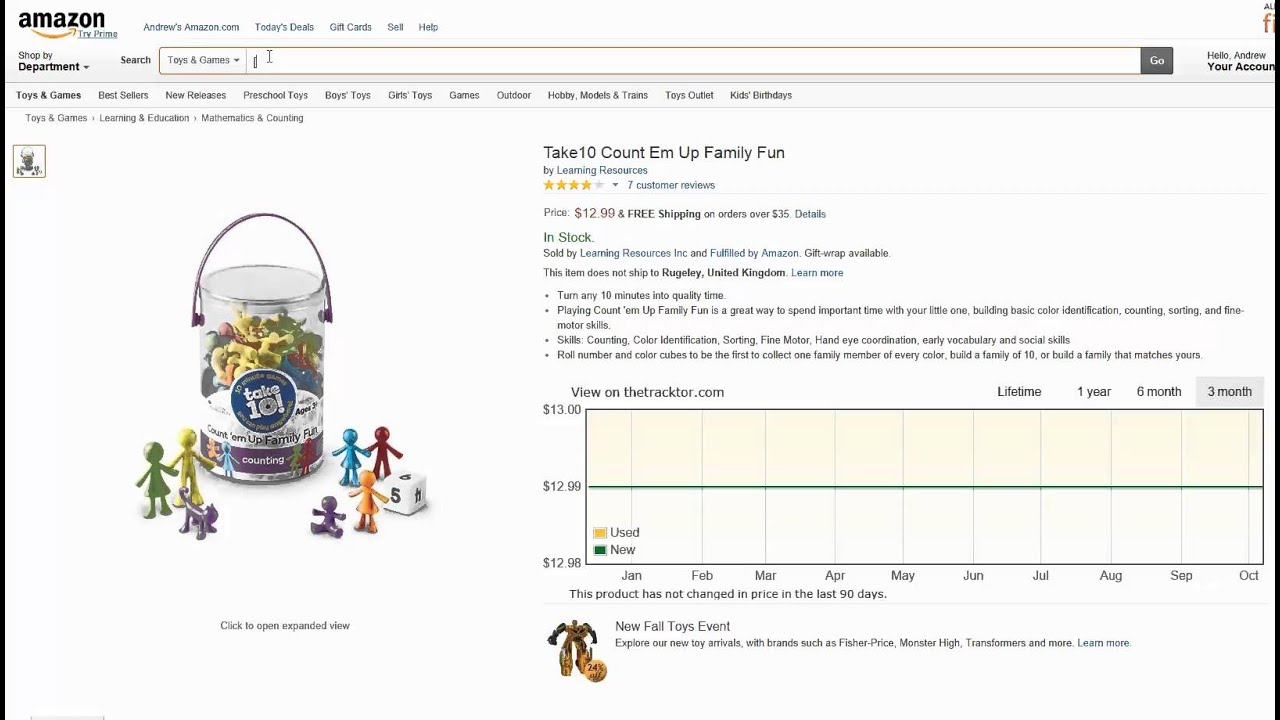This screenshot has height=720, width=1280.
Task: Switch chart to 1 year range
Action: (1094, 392)
